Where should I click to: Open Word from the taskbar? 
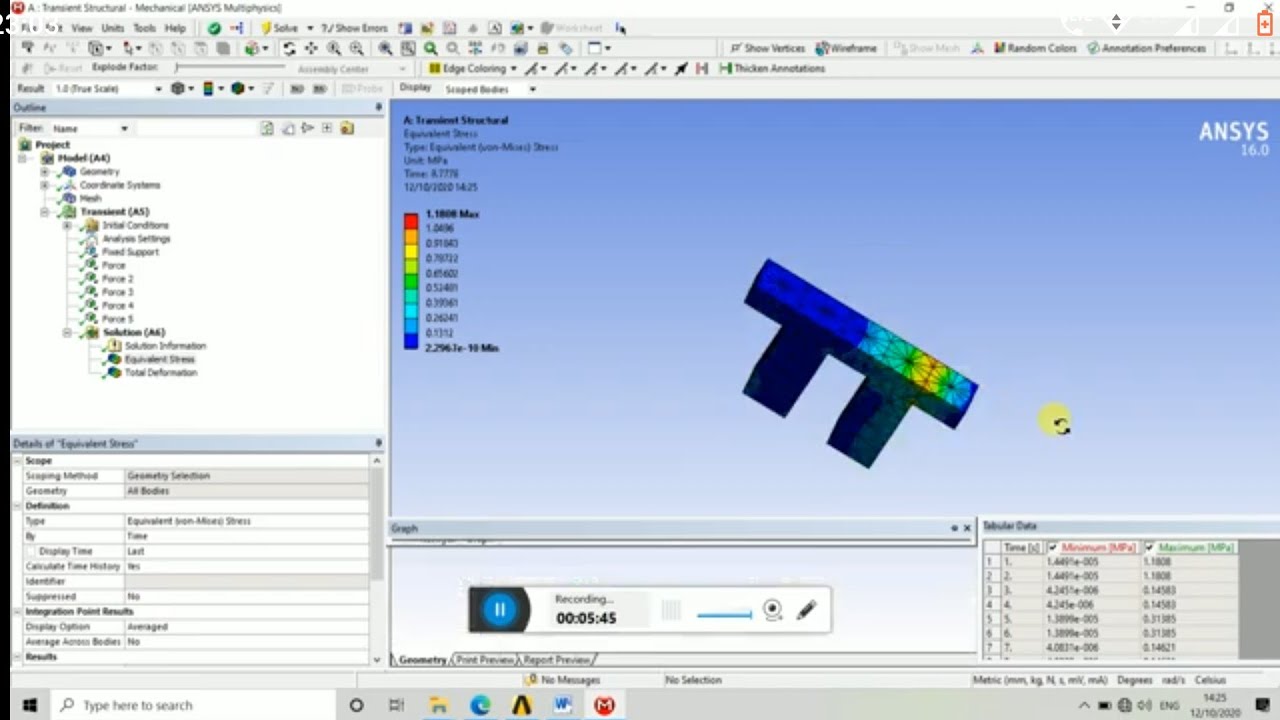click(562, 705)
